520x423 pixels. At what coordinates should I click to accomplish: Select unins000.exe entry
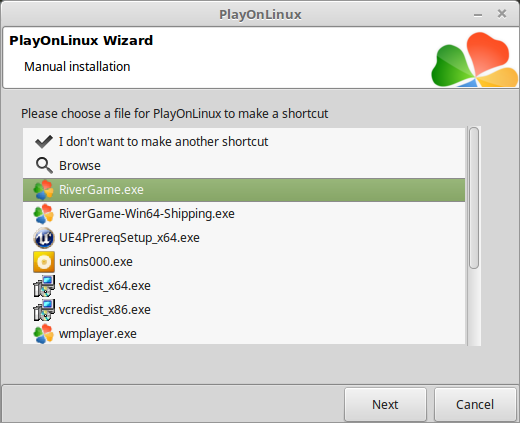tap(244, 262)
